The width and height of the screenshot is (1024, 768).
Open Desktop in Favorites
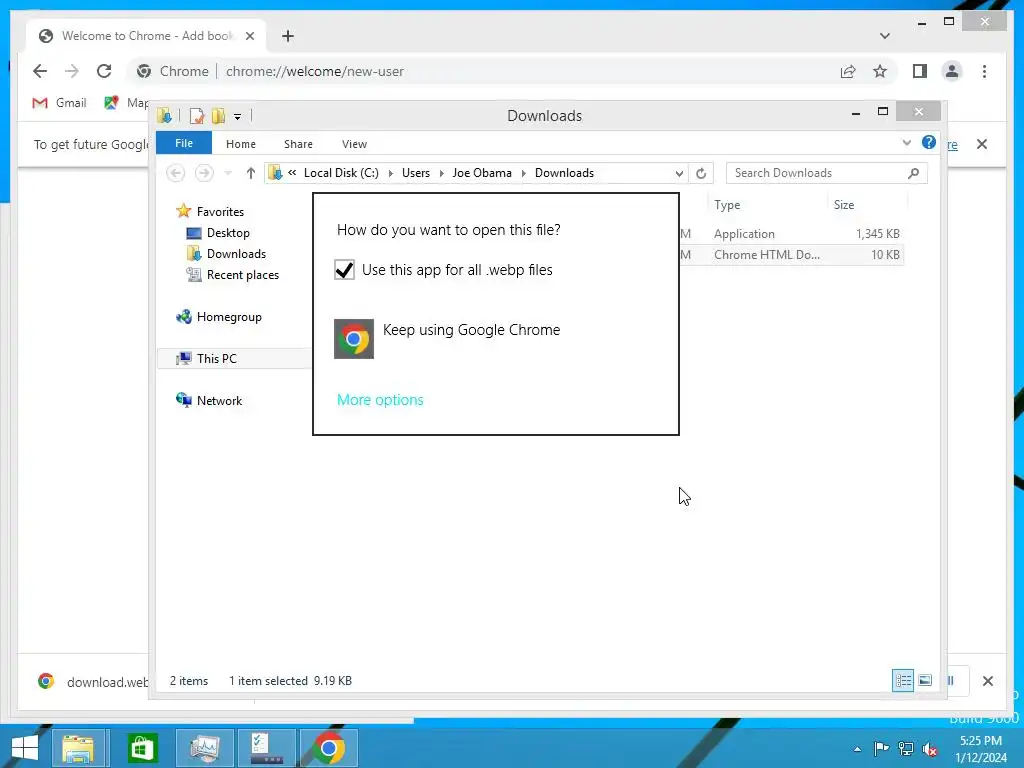tap(228, 232)
